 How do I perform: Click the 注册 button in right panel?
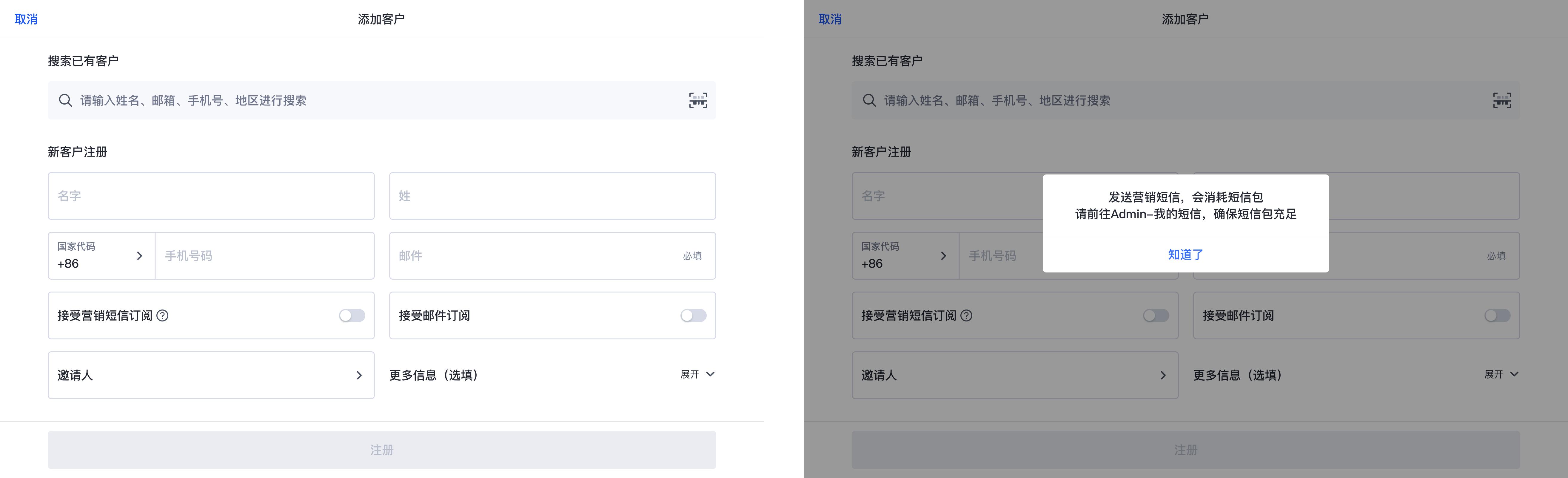(x=1186, y=450)
